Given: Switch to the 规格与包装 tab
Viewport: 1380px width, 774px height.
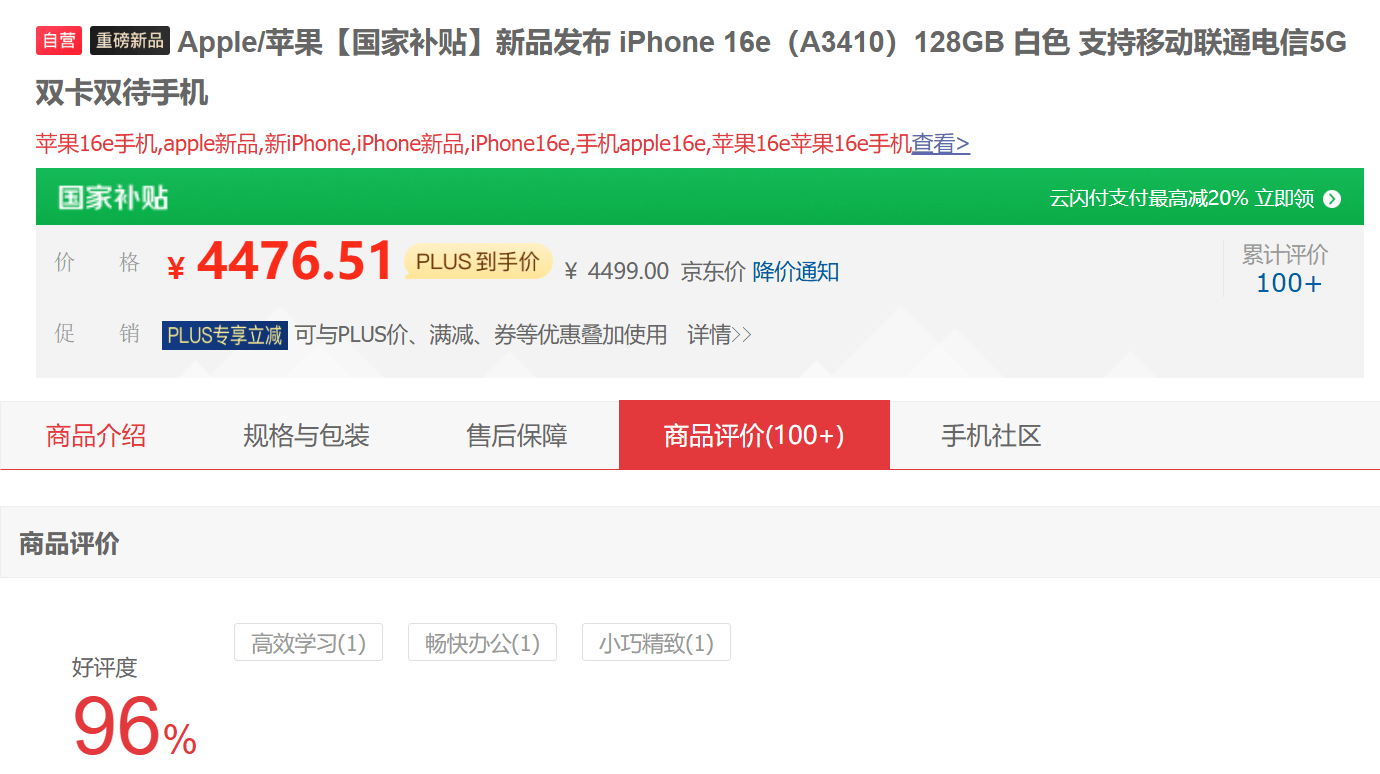Looking at the screenshot, I should click(x=306, y=435).
